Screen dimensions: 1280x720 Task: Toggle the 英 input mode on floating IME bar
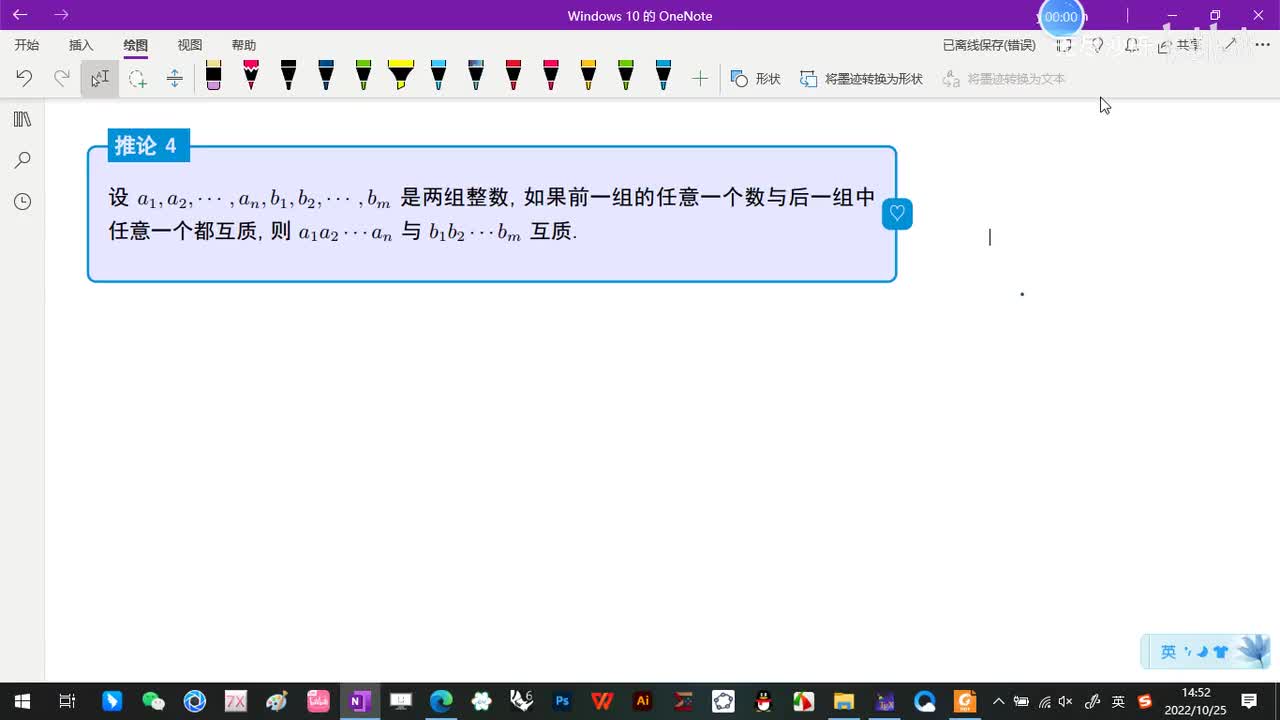pyautogui.click(x=1168, y=652)
